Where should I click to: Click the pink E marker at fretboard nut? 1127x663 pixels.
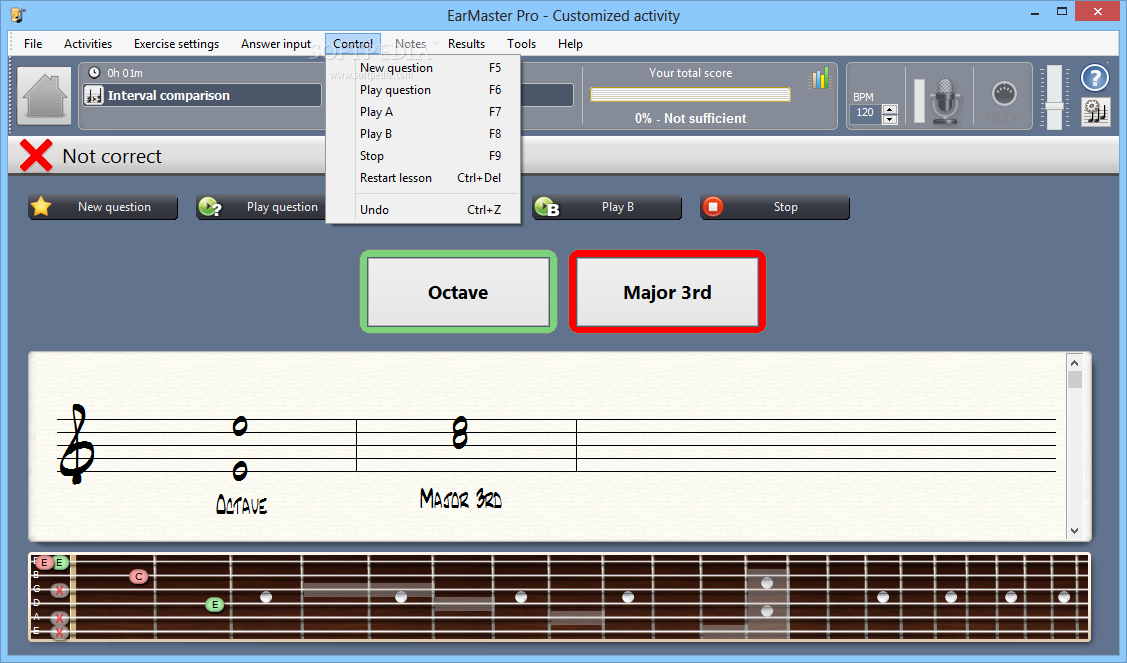(44, 562)
